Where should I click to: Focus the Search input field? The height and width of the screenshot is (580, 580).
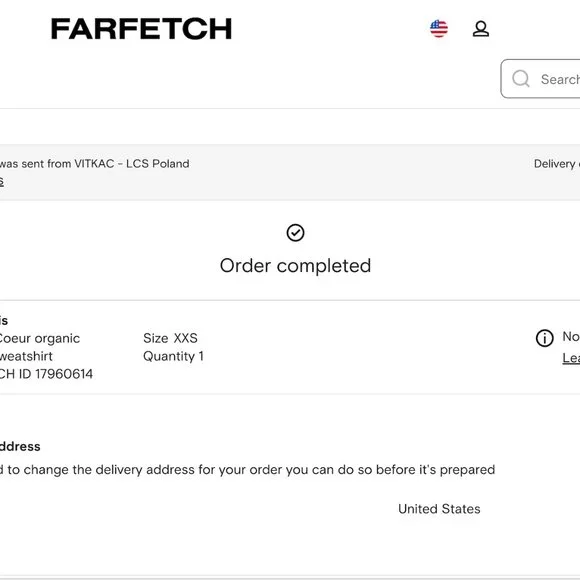[540, 79]
